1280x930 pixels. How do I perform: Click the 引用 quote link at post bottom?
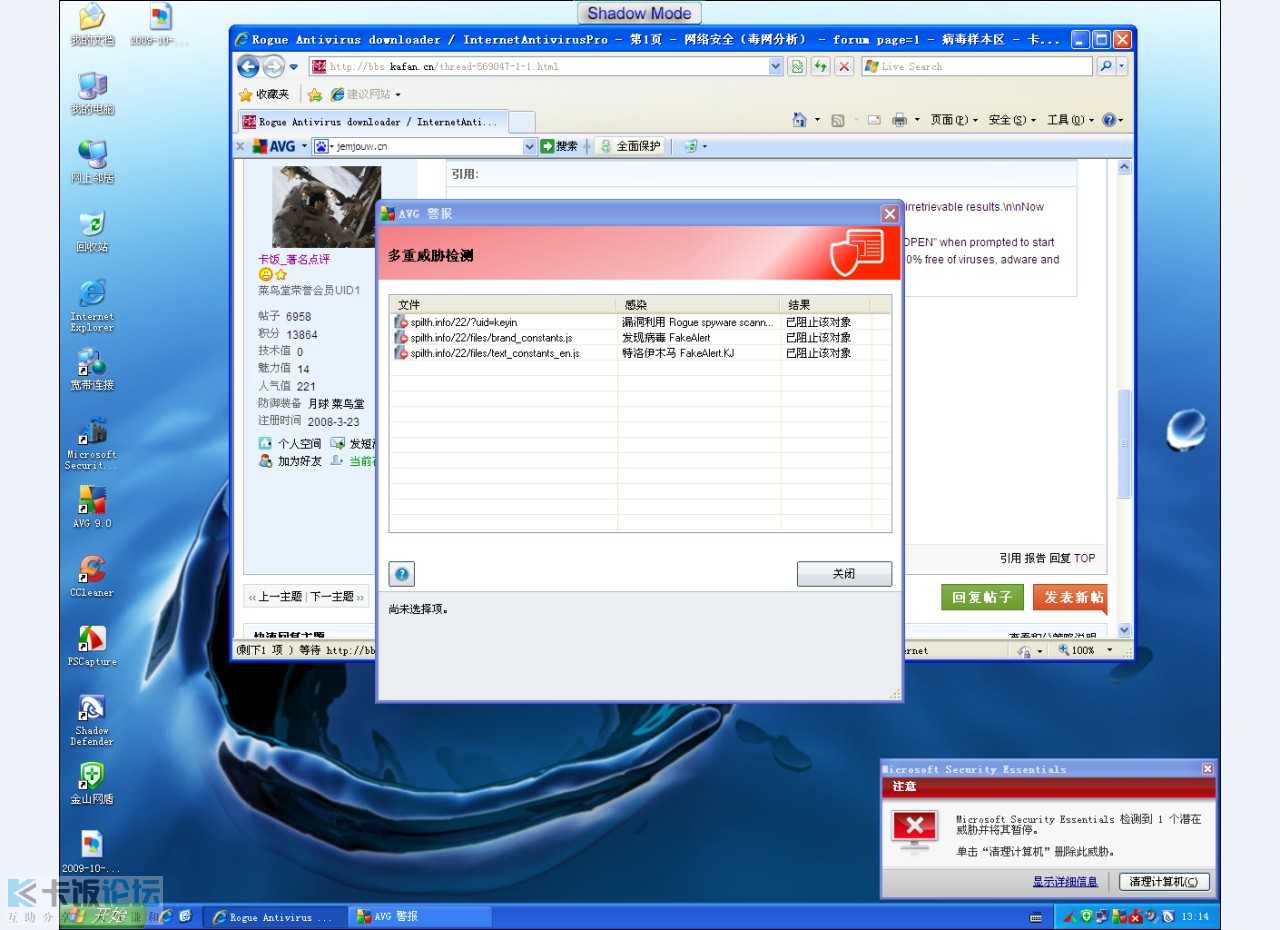(x=1010, y=558)
